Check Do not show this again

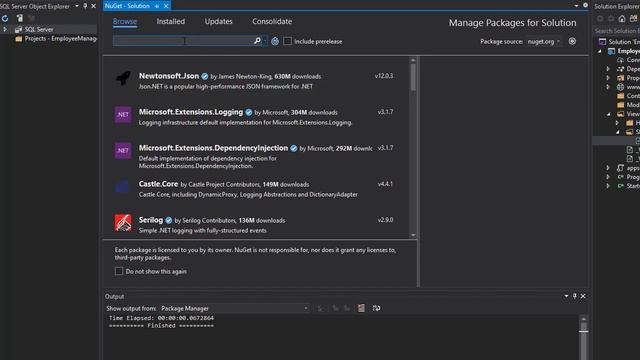tap(119, 271)
